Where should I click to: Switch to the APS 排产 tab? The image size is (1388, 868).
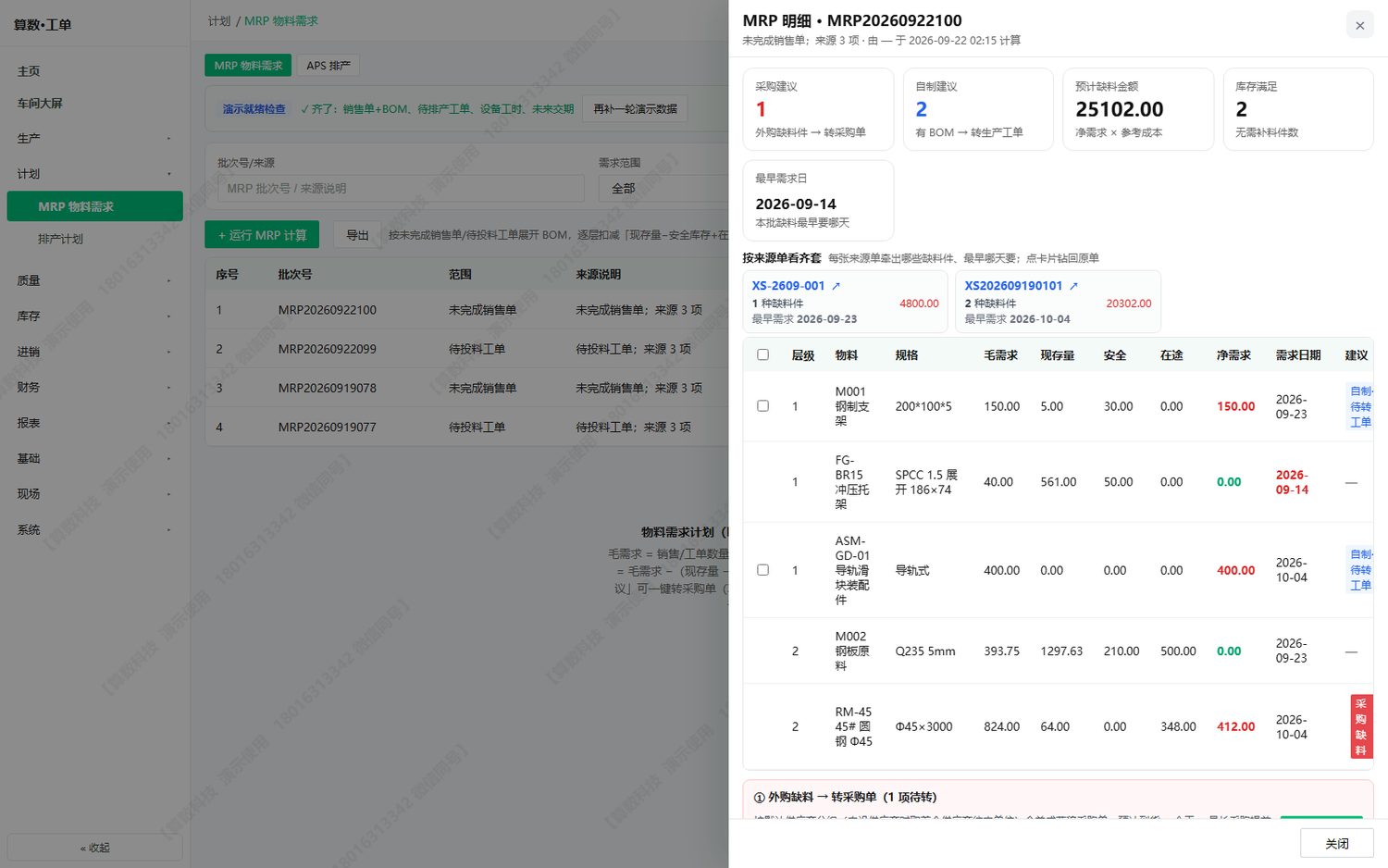coord(328,66)
